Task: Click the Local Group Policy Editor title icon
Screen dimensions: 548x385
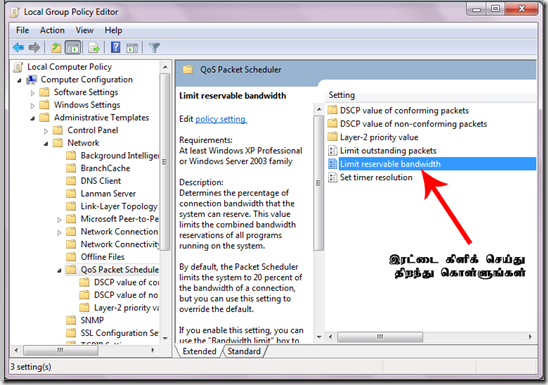Action: click(15, 12)
